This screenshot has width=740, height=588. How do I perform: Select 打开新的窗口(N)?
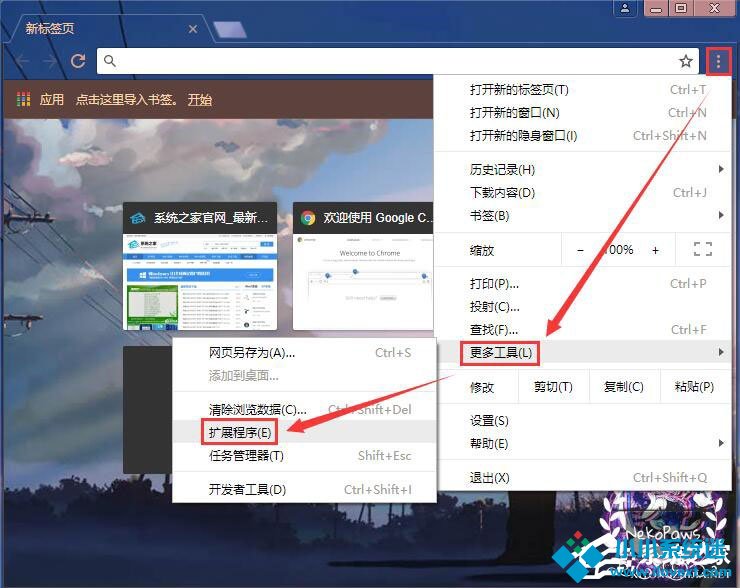(582, 113)
